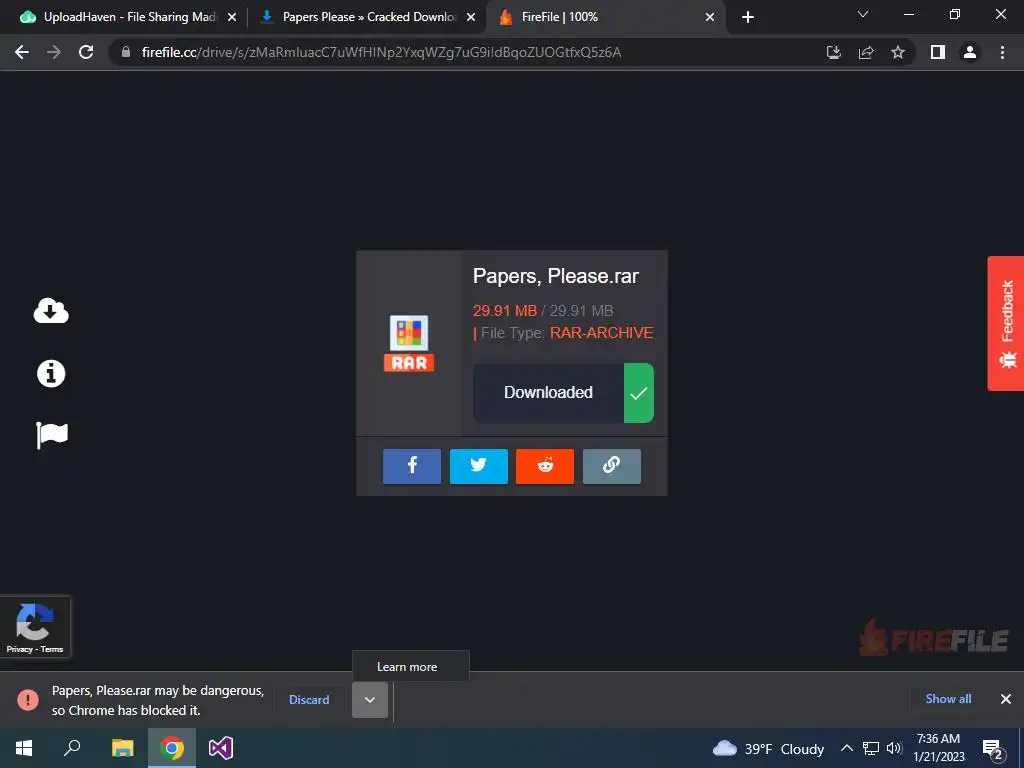Click the Chrome taskbar icon
1024x768 pixels.
(172, 748)
